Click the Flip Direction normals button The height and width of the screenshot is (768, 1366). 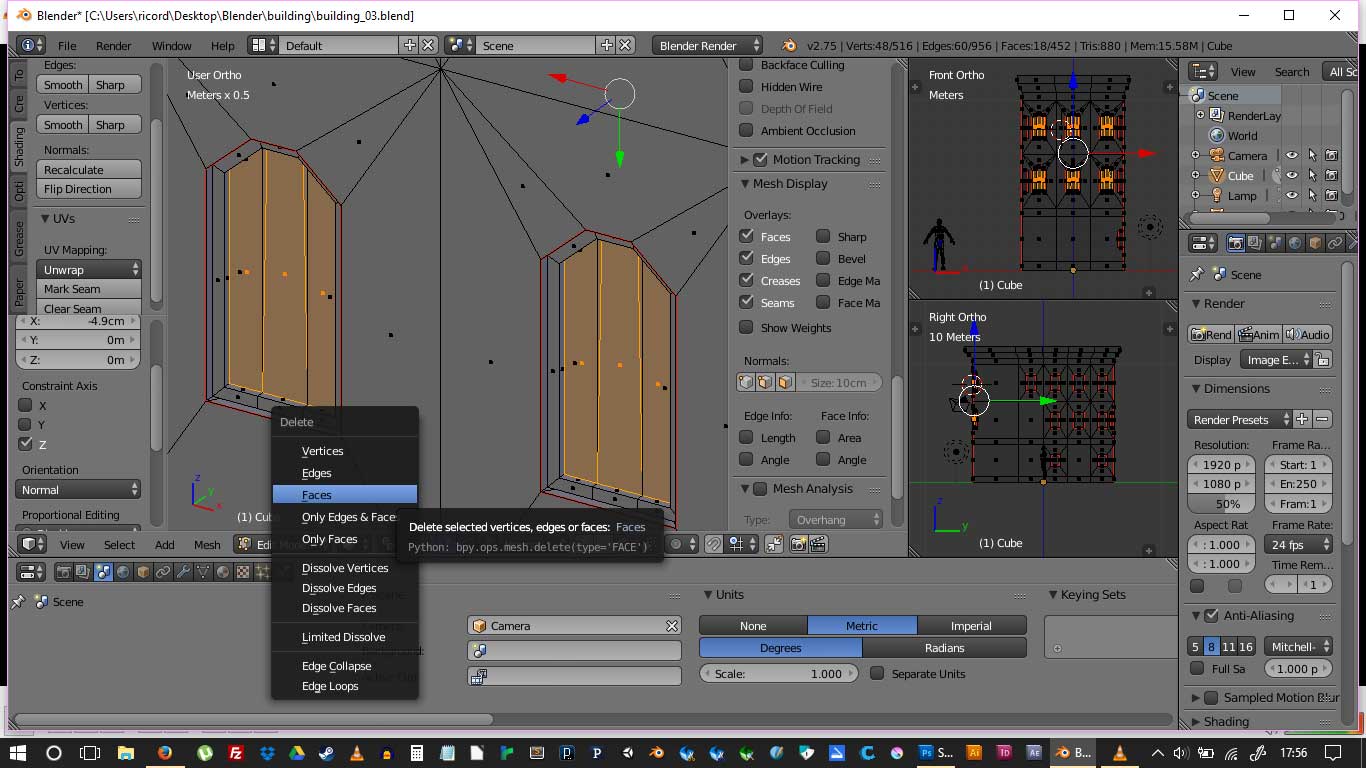[x=89, y=189]
